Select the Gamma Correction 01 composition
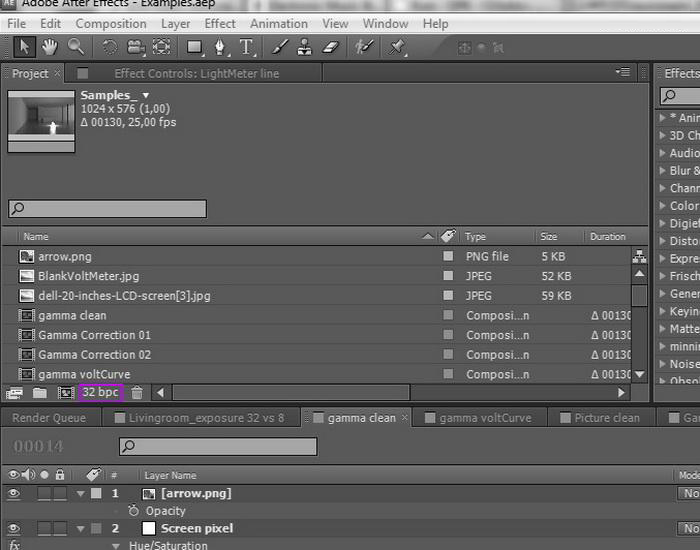 [x=94, y=335]
